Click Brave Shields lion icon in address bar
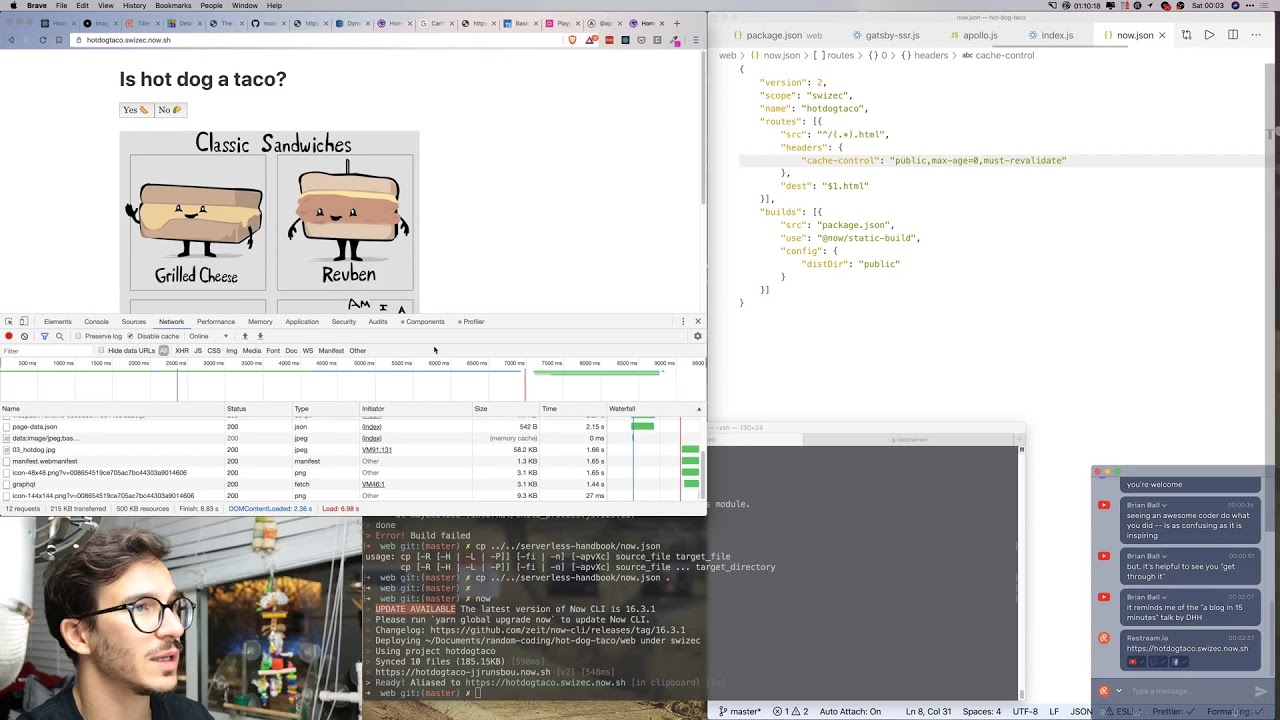The width and height of the screenshot is (1280, 720). point(572,40)
